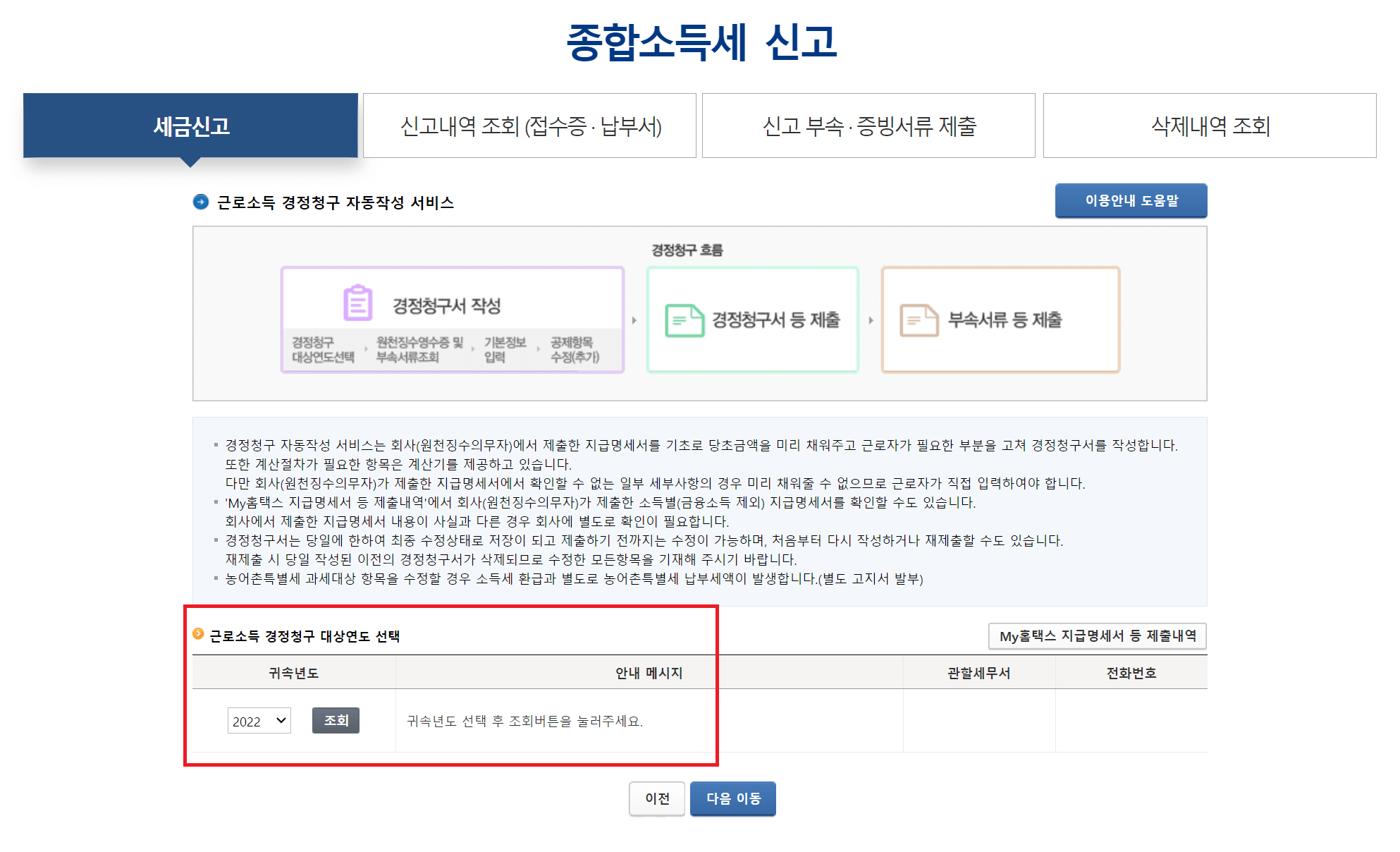
Task: Go to the 삭제내역 조회 tab
Action: [1210, 126]
